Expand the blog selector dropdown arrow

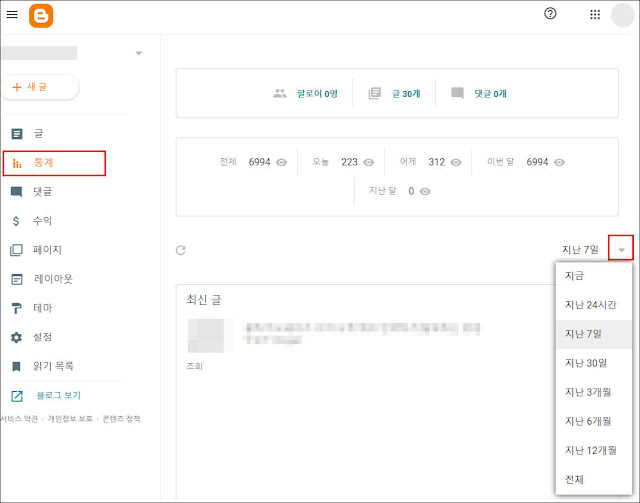tap(139, 53)
